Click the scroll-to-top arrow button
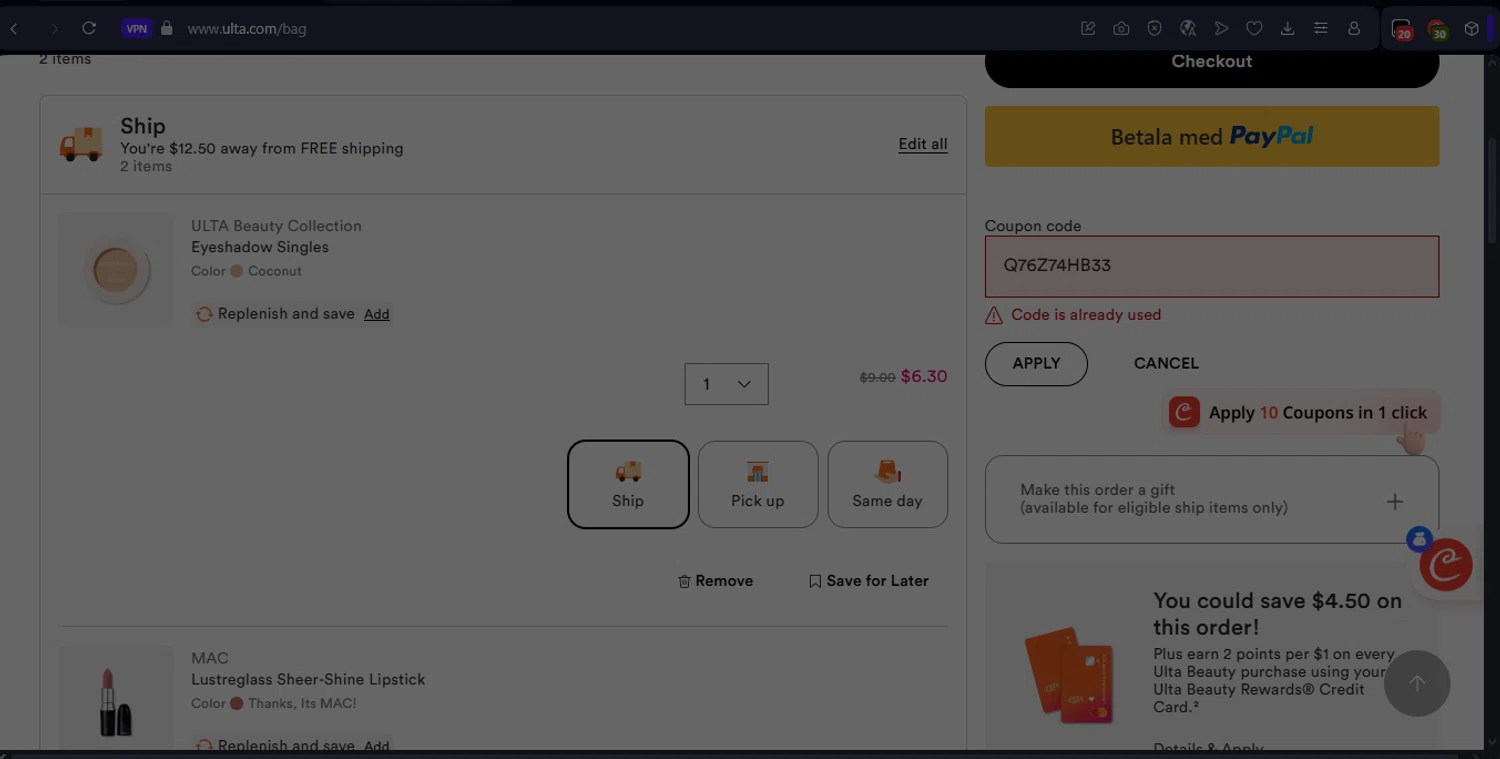 pos(1417,683)
